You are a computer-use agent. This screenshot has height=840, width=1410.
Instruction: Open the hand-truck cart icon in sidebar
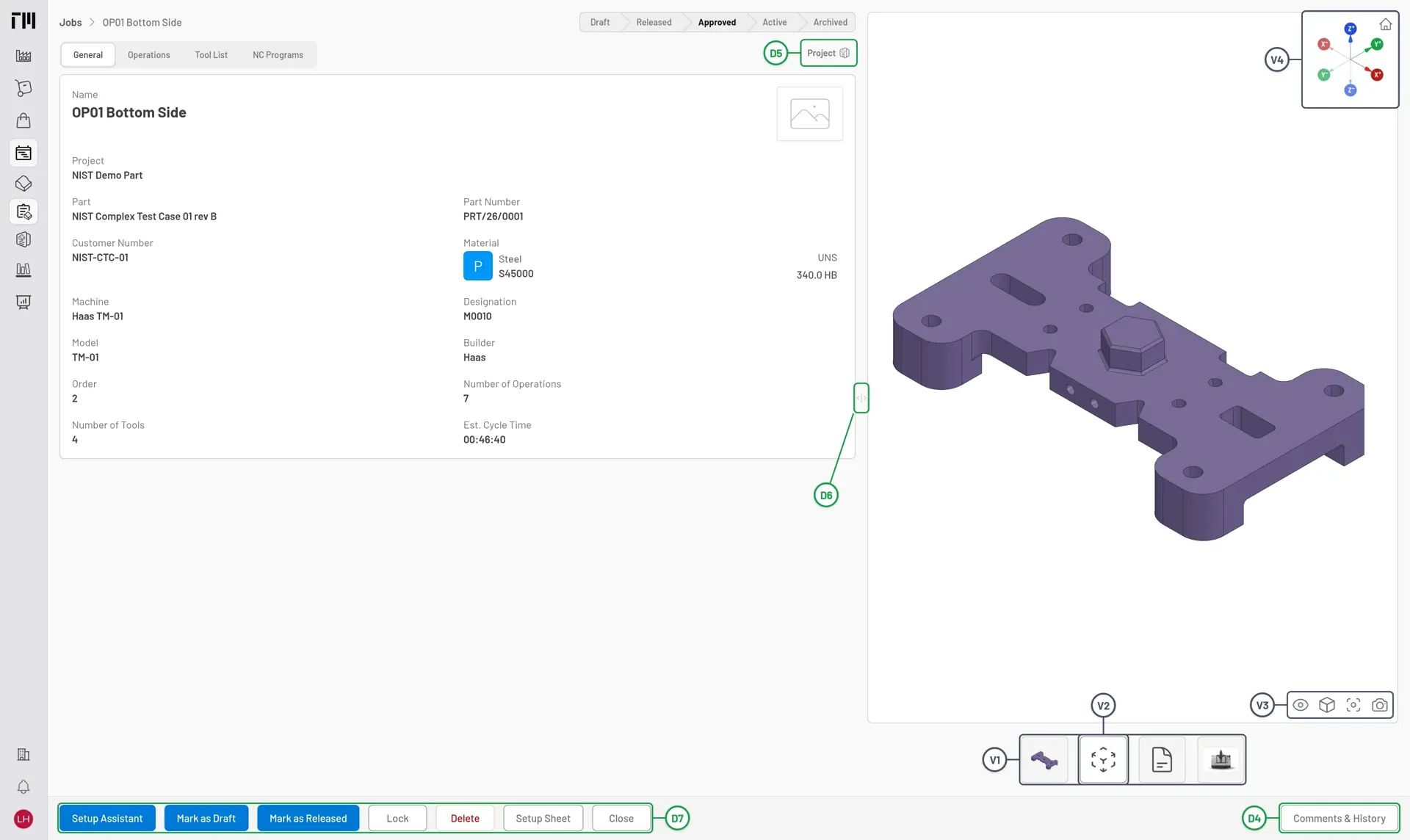(23, 88)
